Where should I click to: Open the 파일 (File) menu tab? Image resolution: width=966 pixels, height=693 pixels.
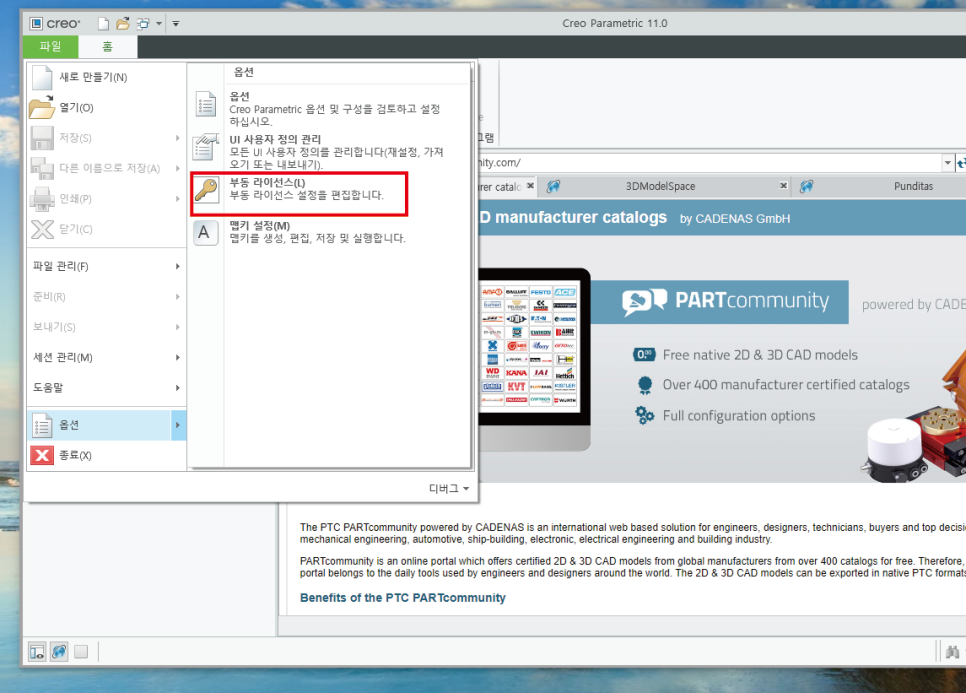[51, 47]
